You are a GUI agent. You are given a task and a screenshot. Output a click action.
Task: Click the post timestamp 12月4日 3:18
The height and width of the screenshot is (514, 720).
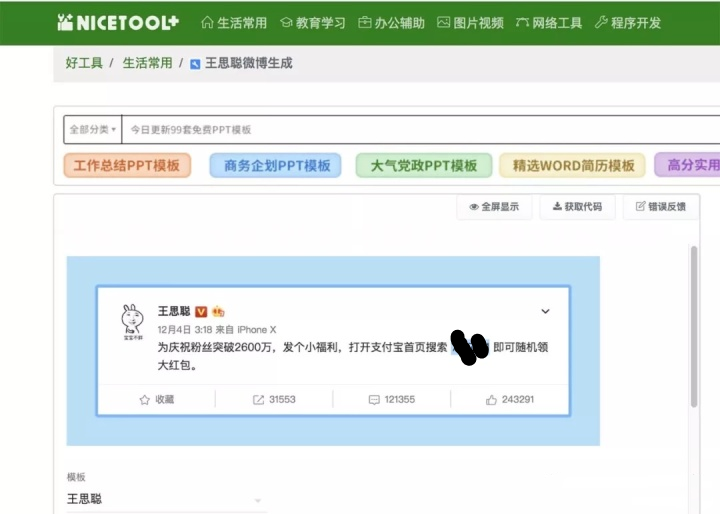point(185,330)
